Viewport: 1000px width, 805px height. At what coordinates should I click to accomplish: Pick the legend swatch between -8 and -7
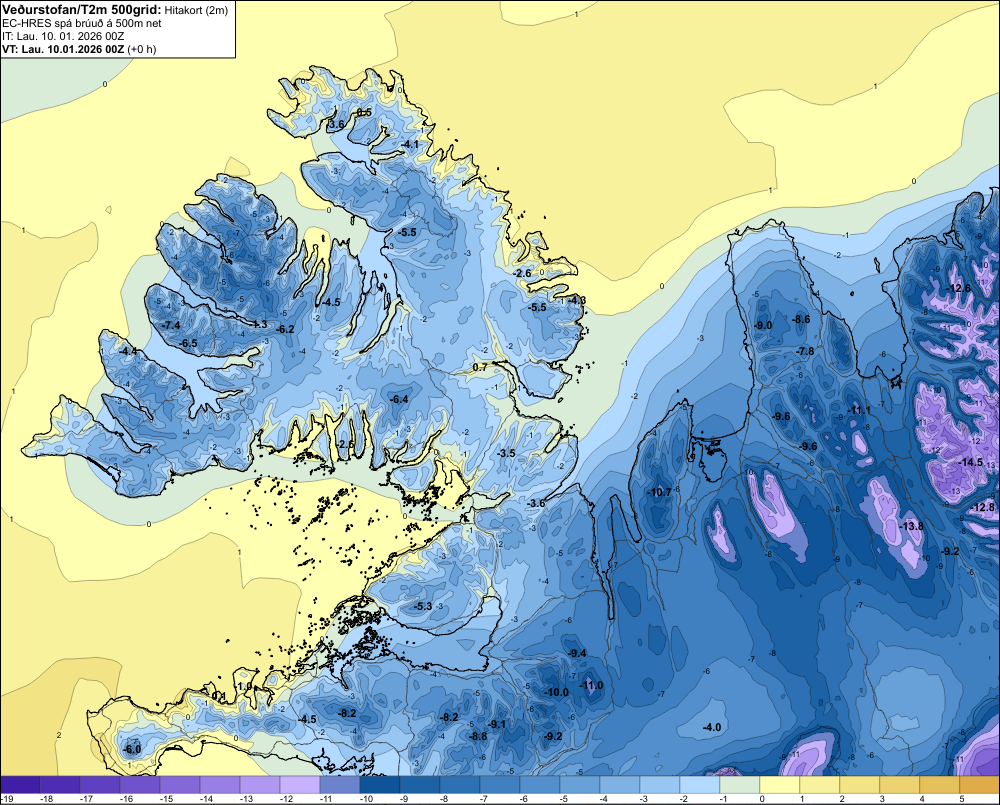(x=460, y=785)
